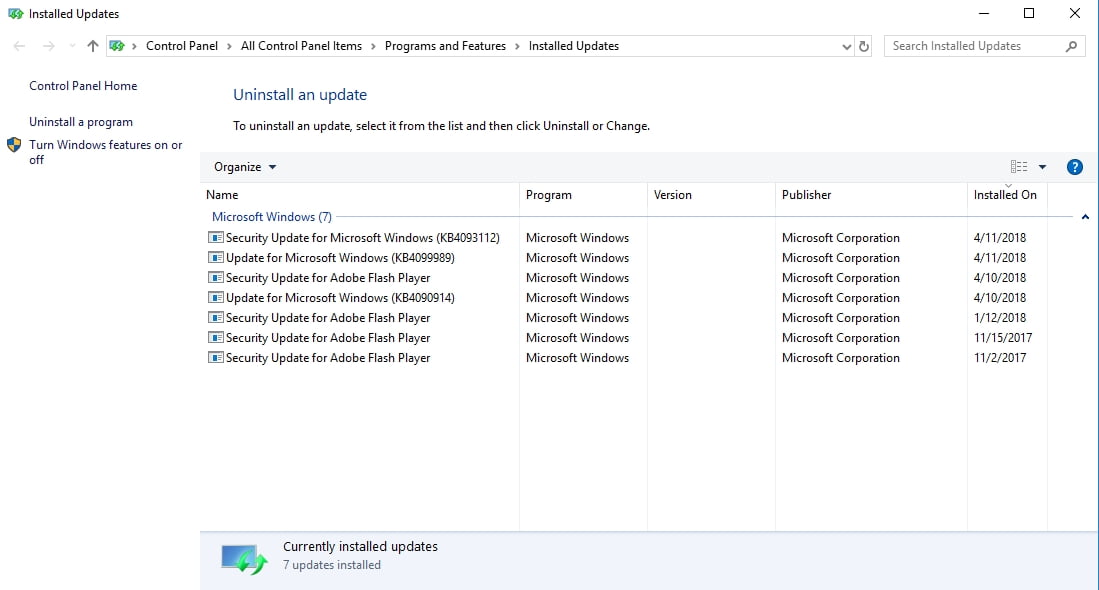Open the change view dropdown arrow
Viewport: 1099px width, 590px height.
point(1042,166)
